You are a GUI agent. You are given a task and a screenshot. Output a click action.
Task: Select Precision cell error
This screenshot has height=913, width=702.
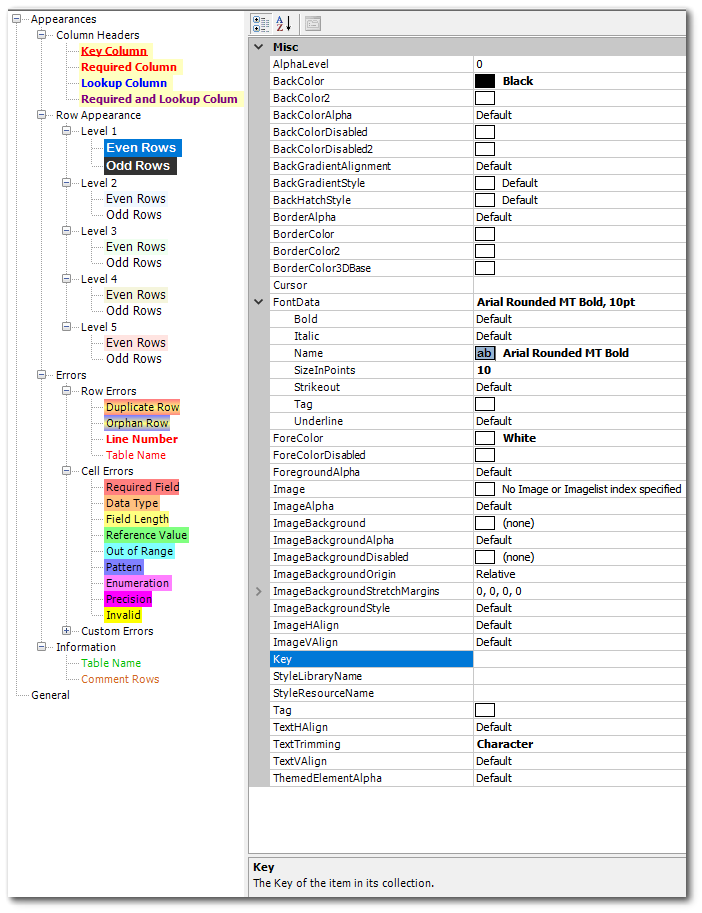(128, 599)
